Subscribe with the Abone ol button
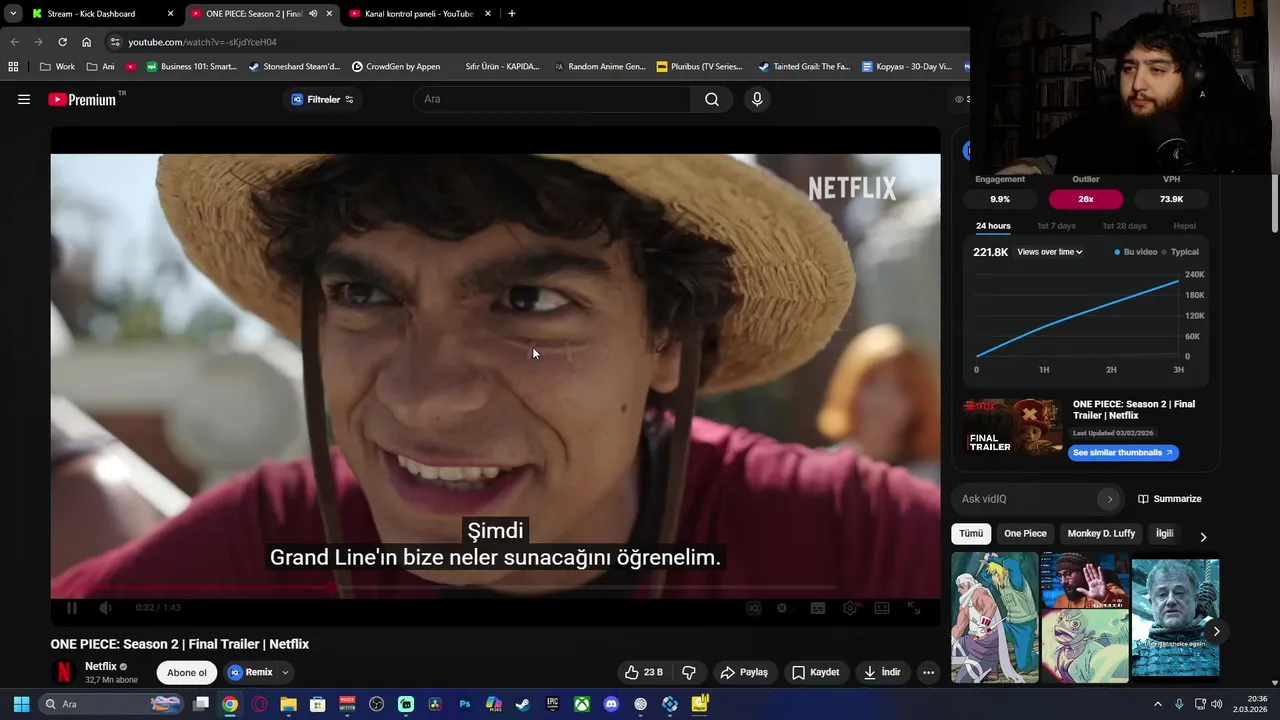This screenshot has width=1280, height=720. click(x=187, y=672)
